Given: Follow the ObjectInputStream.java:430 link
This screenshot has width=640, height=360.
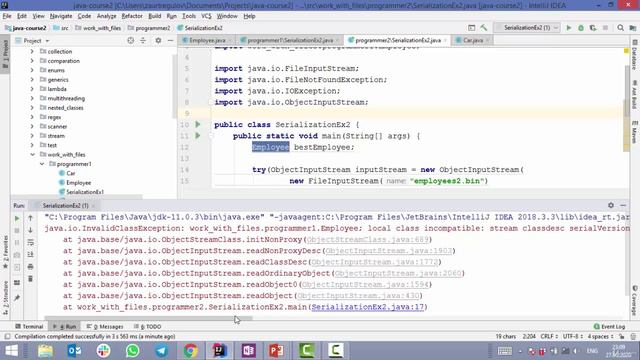Looking at the screenshot, I should pos(358,296).
